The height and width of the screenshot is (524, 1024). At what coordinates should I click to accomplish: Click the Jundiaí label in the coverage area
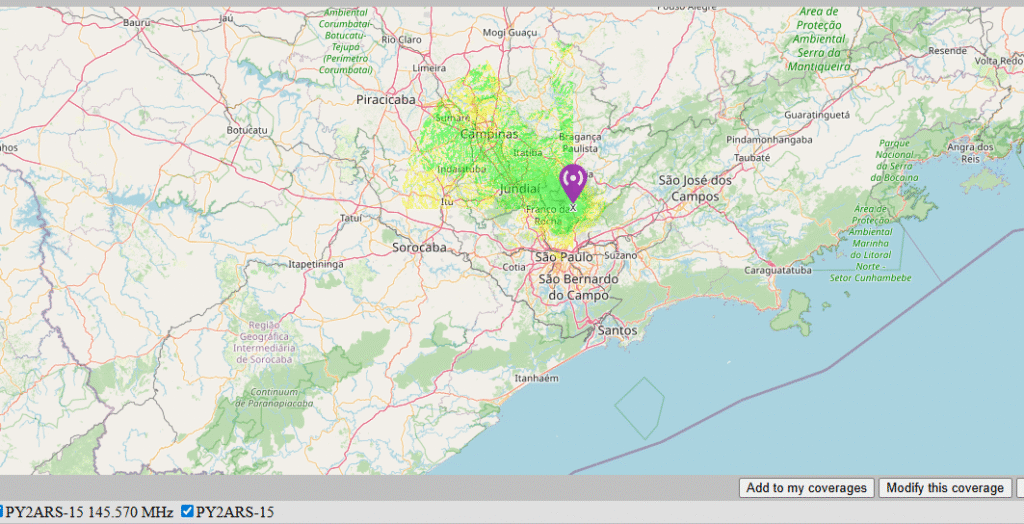(518, 188)
